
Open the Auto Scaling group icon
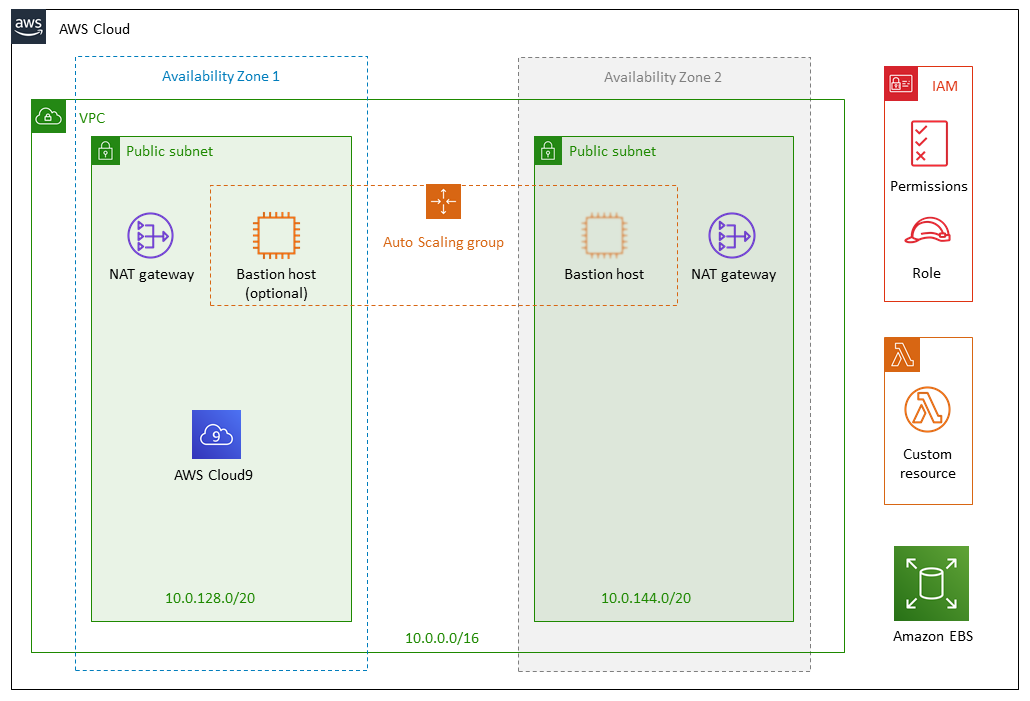pyautogui.click(x=443, y=201)
